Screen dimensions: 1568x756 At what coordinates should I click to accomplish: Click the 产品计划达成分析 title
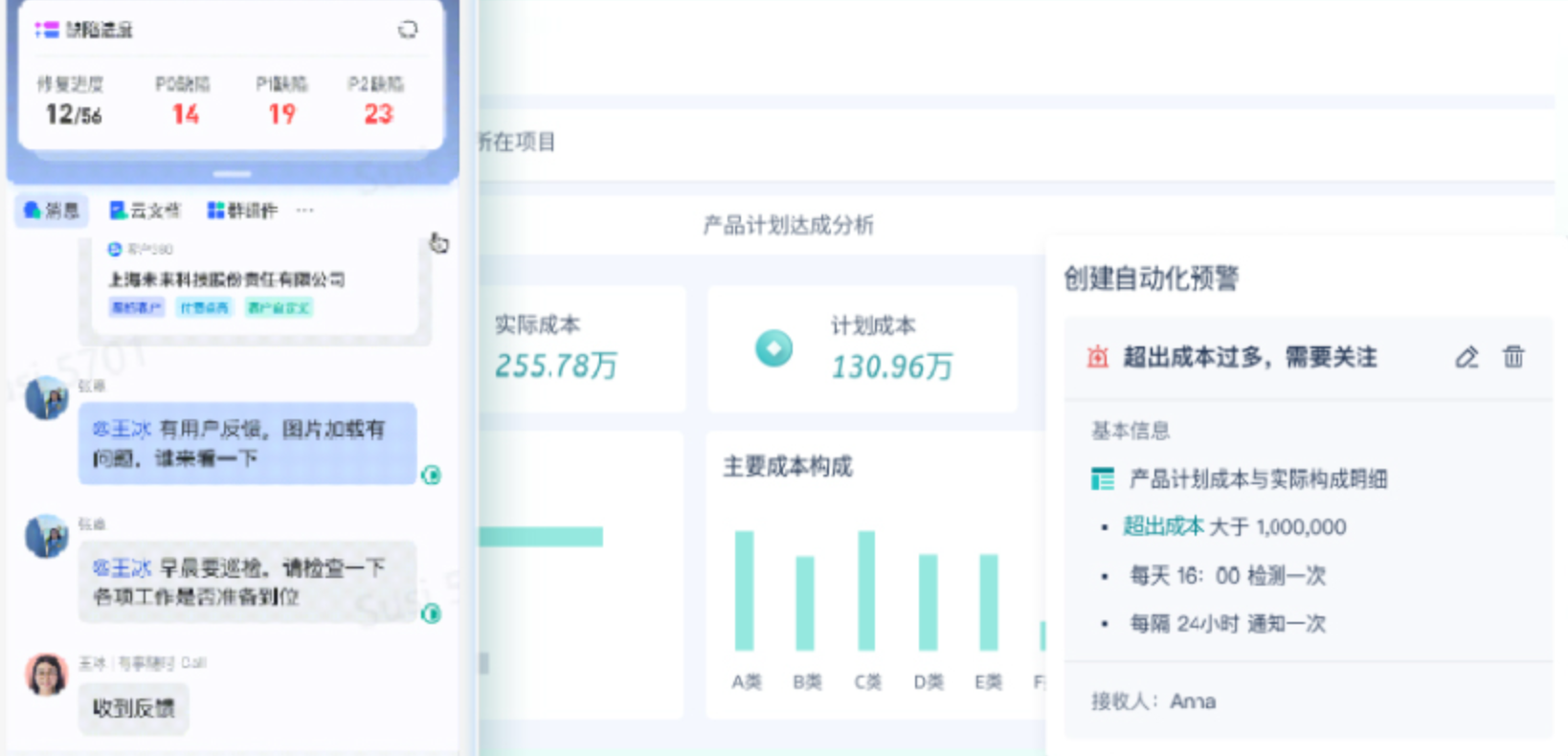(789, 225)
